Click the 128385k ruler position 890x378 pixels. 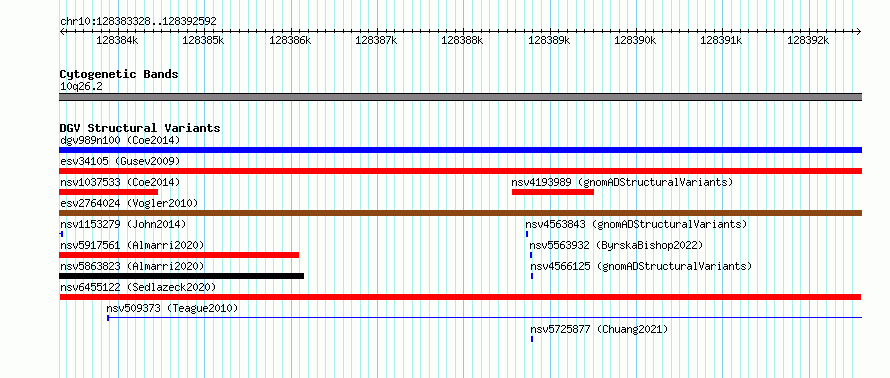pyautogui.click(x=204, y=40)
